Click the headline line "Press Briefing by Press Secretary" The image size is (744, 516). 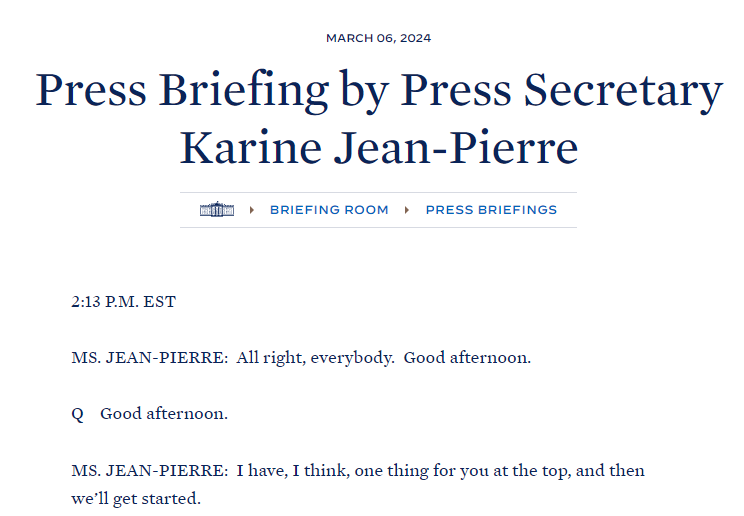[378, 91]
